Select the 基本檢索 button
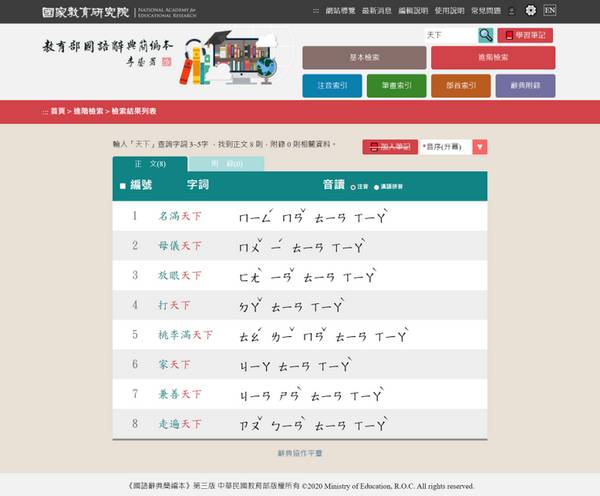Viewport: 600px width, 496px height. pos(364,57)
